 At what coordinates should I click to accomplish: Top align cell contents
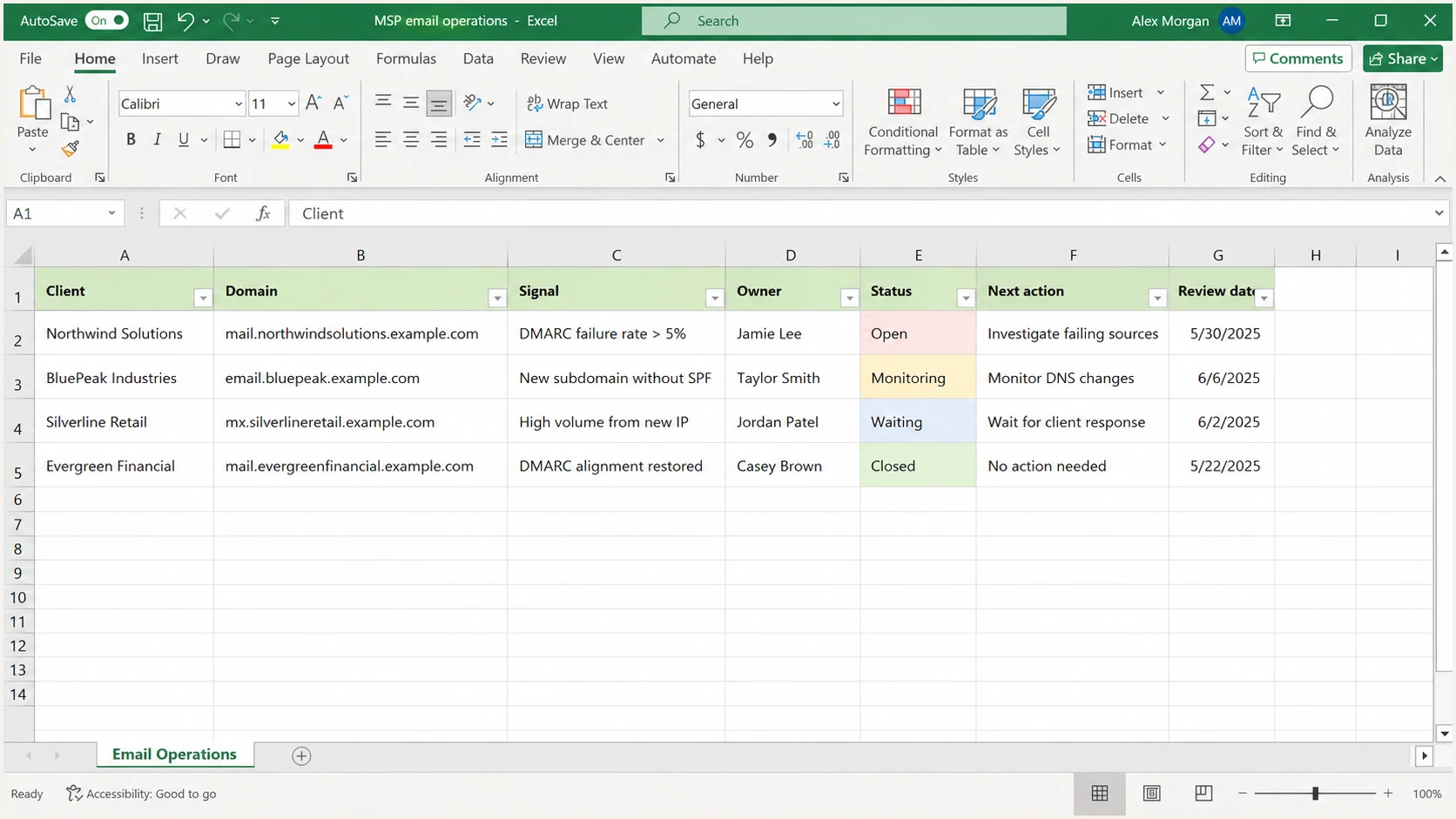[383, 103]
